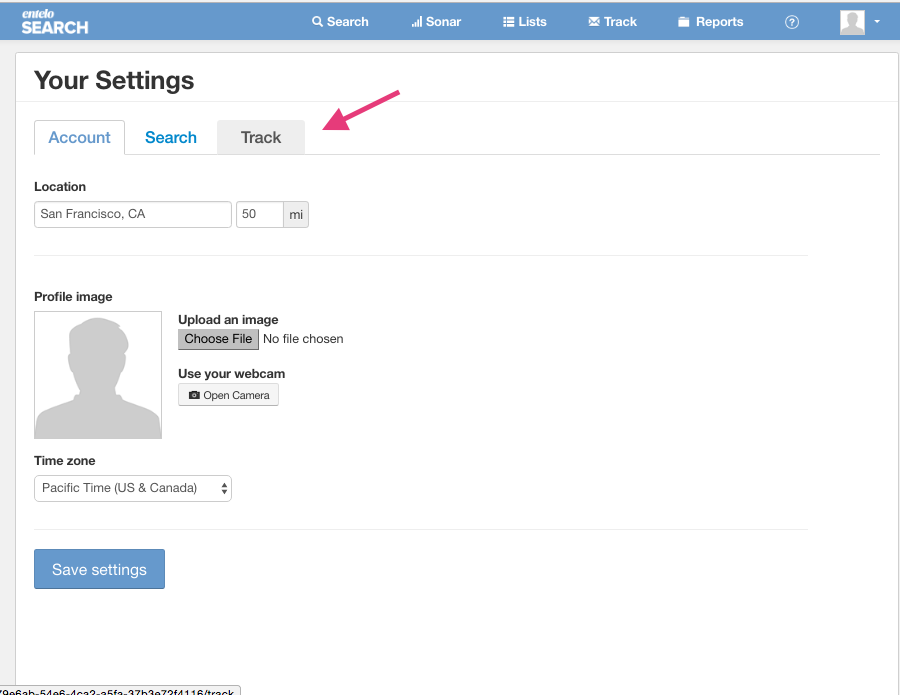Screen dimensions: 900x695
Task: Expand the account dropdown caret
Action: pyautogui.click(x=877, y=21)
